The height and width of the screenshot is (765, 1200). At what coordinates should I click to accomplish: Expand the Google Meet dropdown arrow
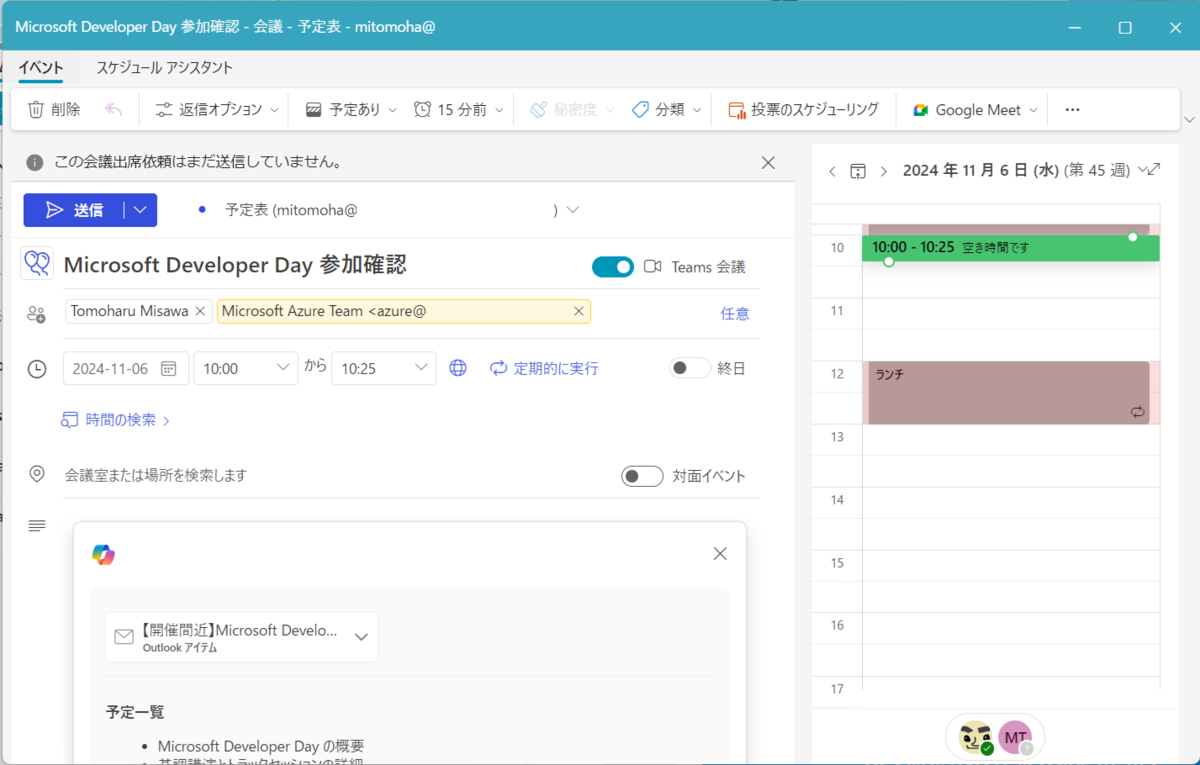point(1033,110)
